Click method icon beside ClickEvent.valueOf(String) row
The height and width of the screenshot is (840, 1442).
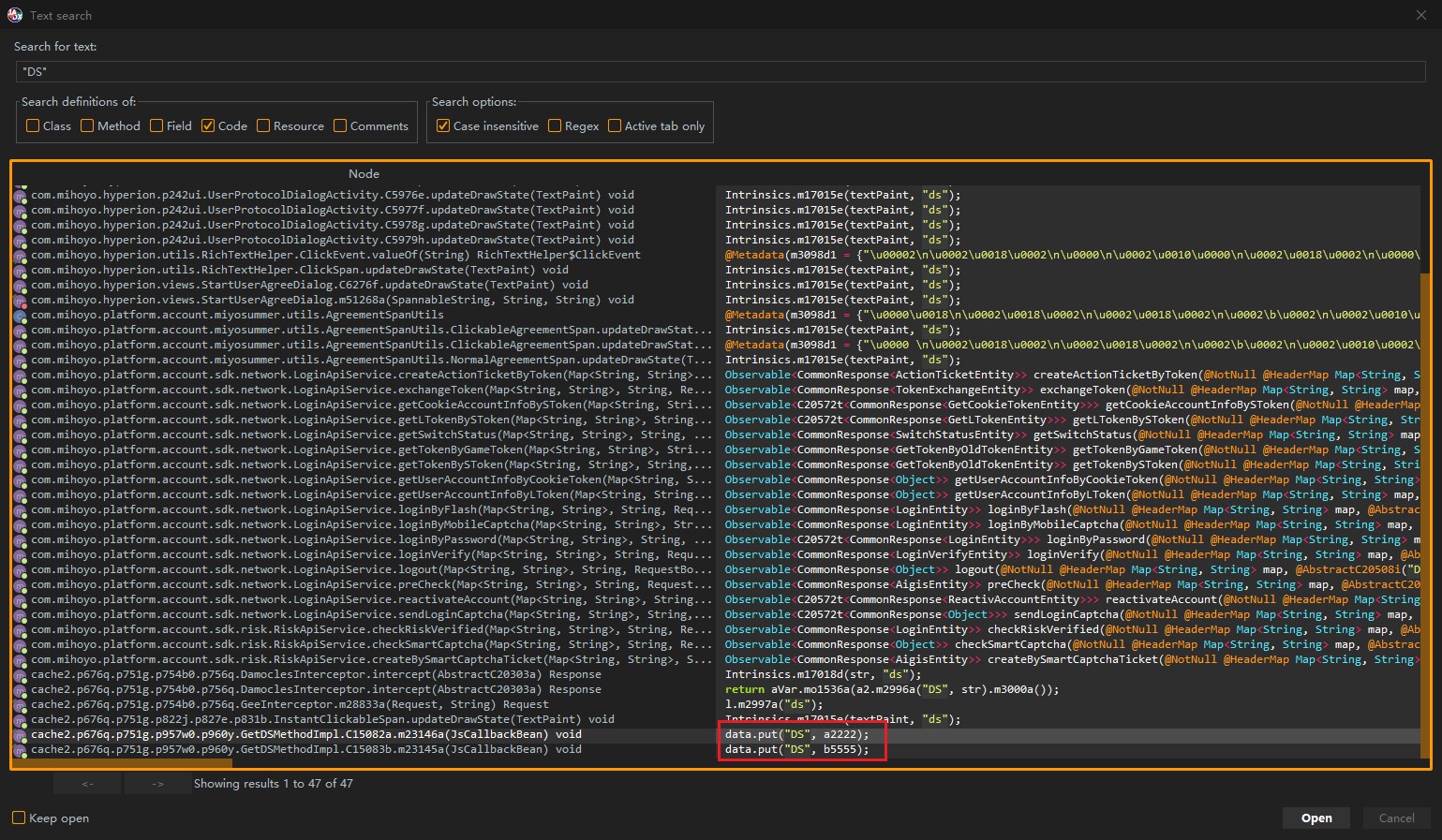pos(21,256)
